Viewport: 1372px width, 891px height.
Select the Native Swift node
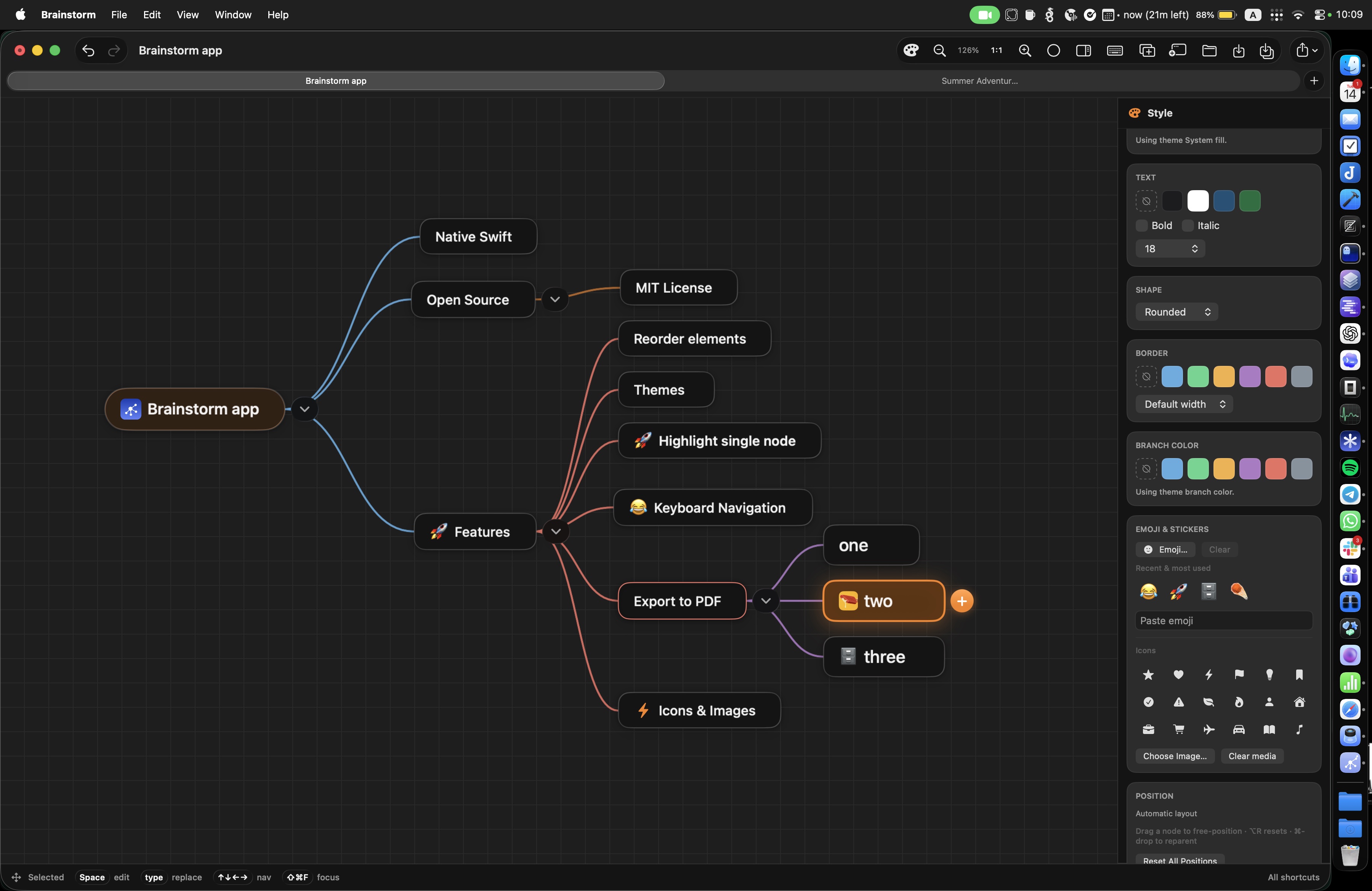pos(478,236)
